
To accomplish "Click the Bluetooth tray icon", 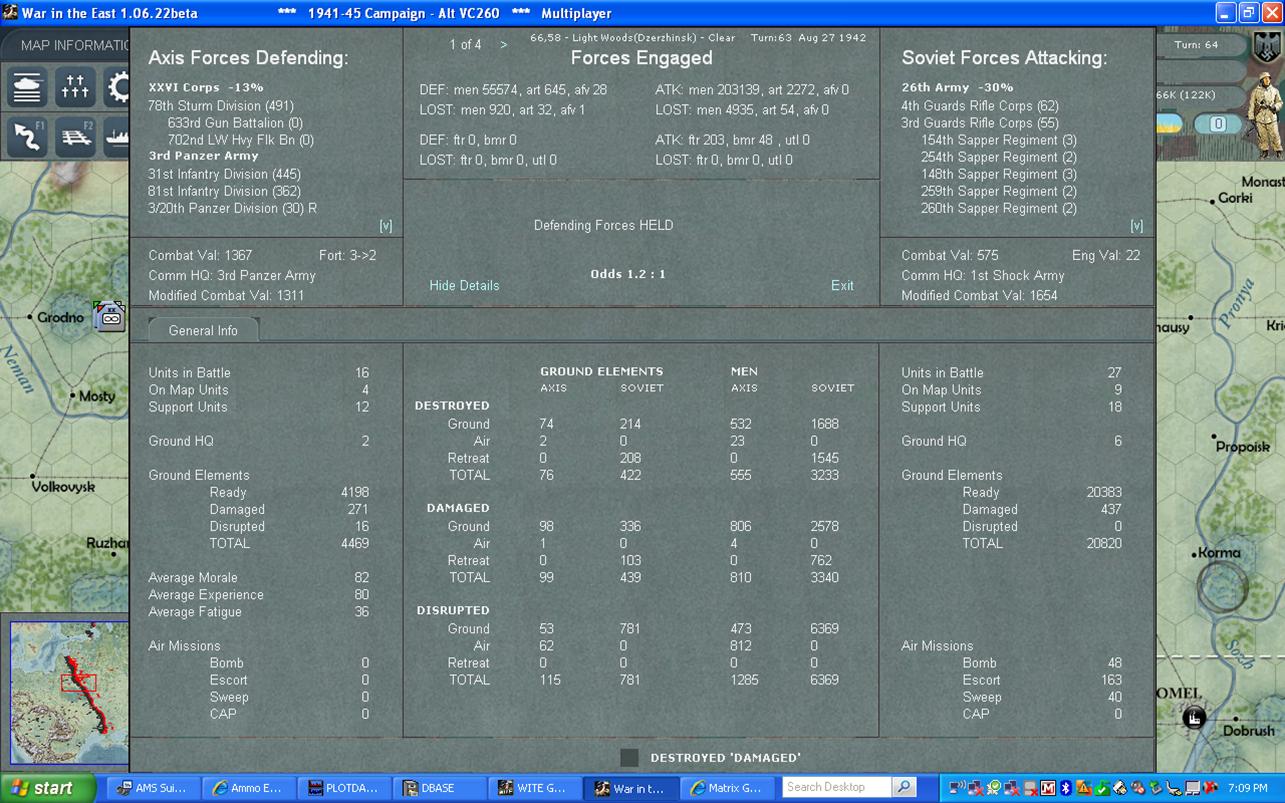I will point(1066,788).
